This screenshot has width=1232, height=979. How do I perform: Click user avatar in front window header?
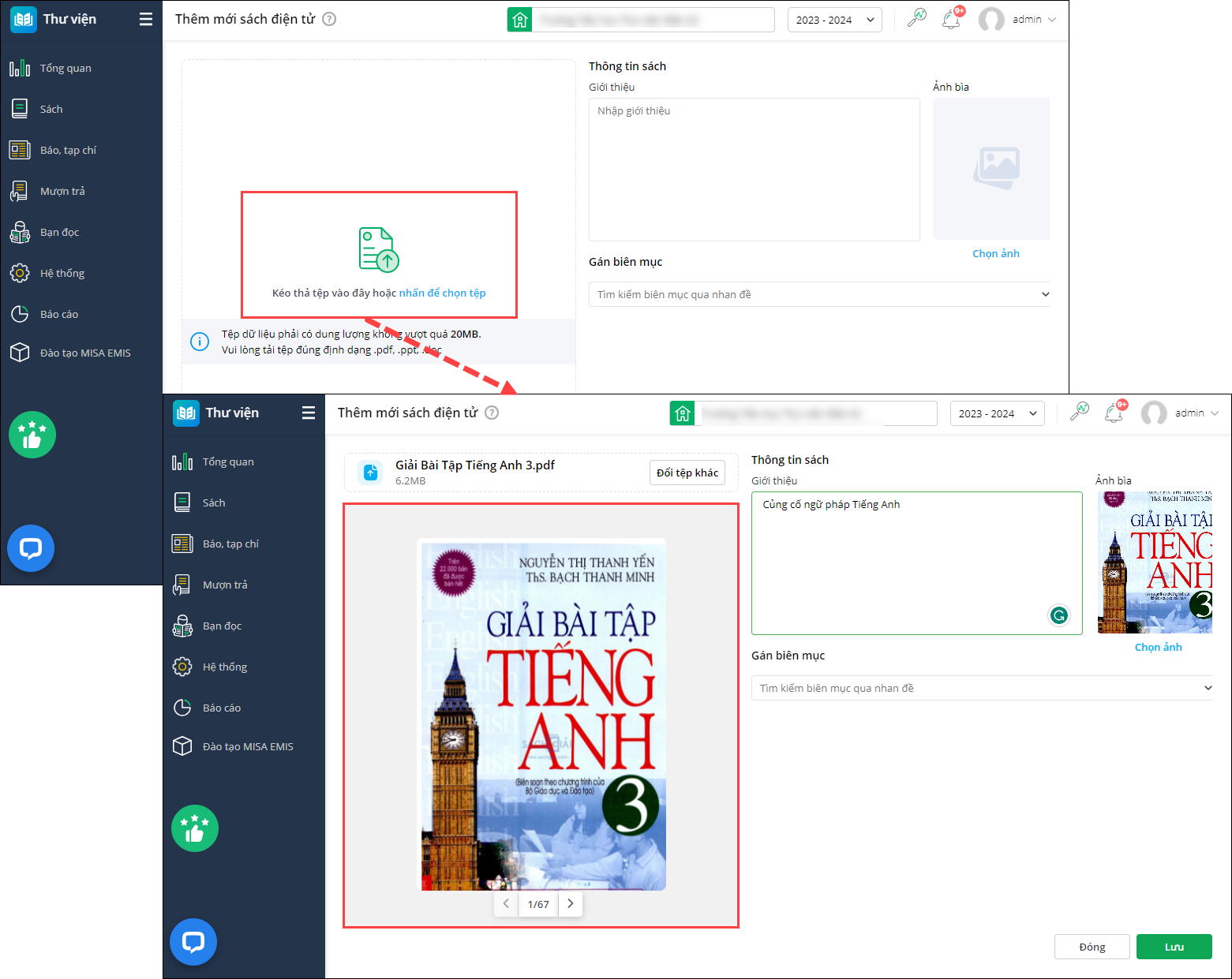click(1154, 413)
